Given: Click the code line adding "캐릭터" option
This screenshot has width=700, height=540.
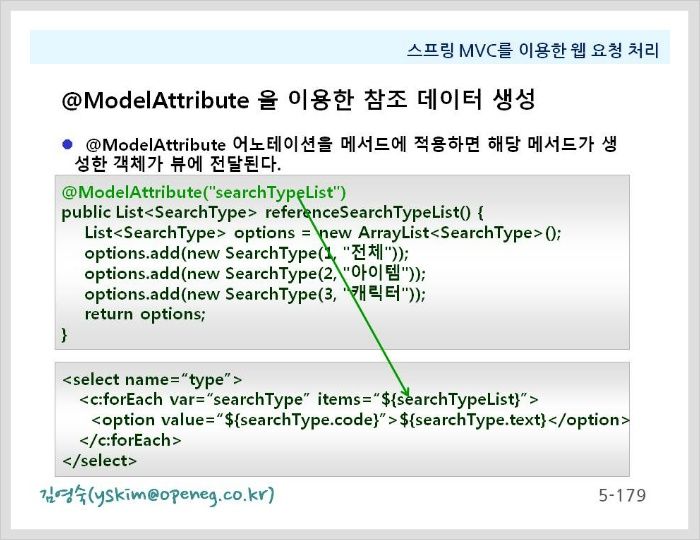Looking at the screenshot, I should 255,294.
